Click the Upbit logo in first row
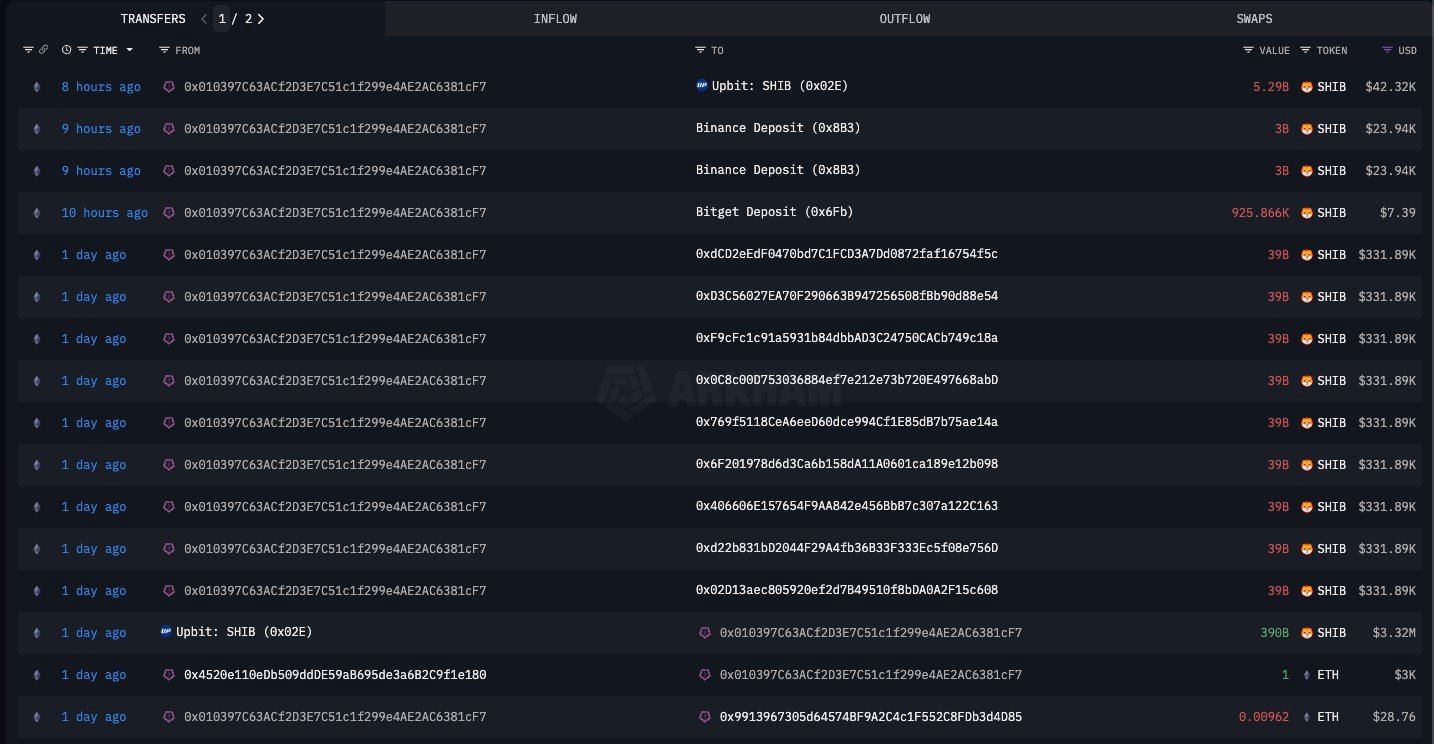 (x=702, y=86)
